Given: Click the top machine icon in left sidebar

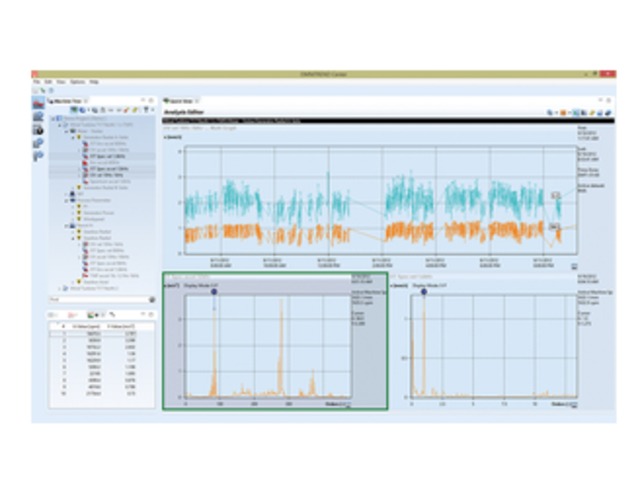Looking at the screenshot, I should pos(38,103).
